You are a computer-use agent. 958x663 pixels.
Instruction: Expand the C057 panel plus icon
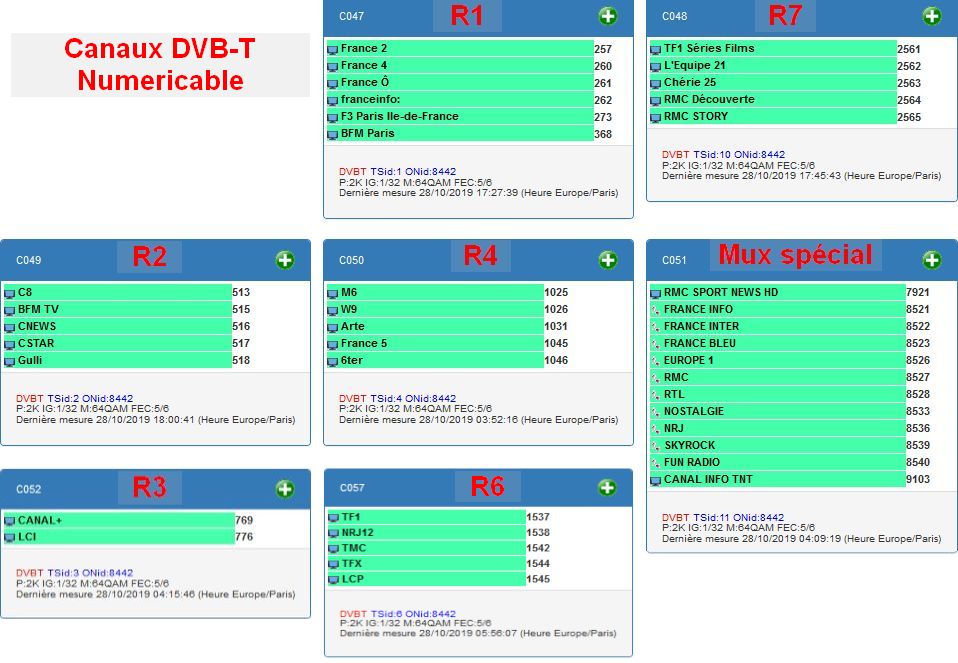tap(607, 488)
